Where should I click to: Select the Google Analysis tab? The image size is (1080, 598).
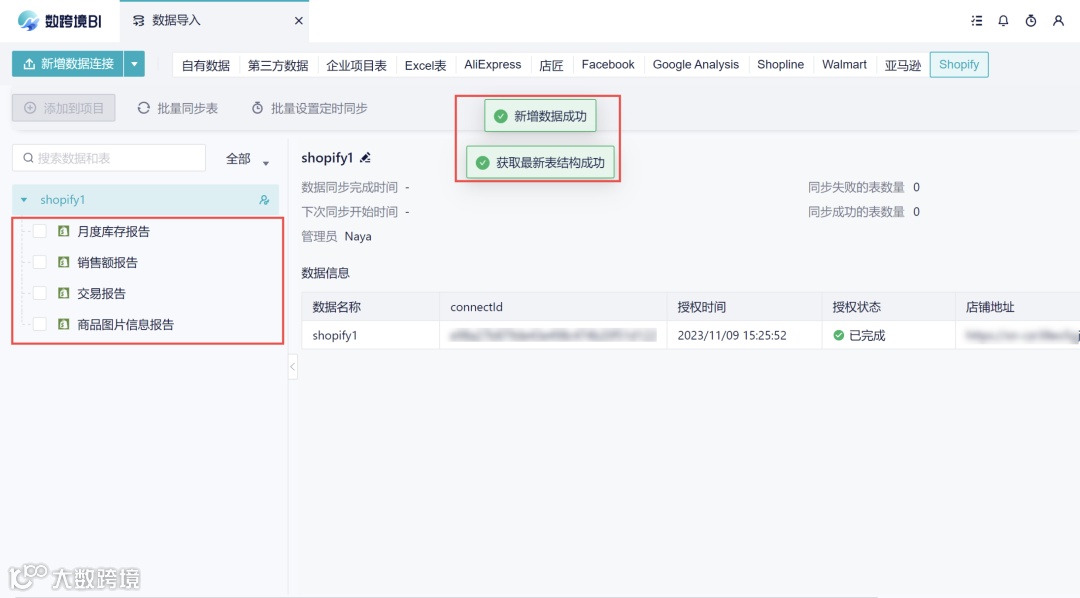click(x=696, y=64)
